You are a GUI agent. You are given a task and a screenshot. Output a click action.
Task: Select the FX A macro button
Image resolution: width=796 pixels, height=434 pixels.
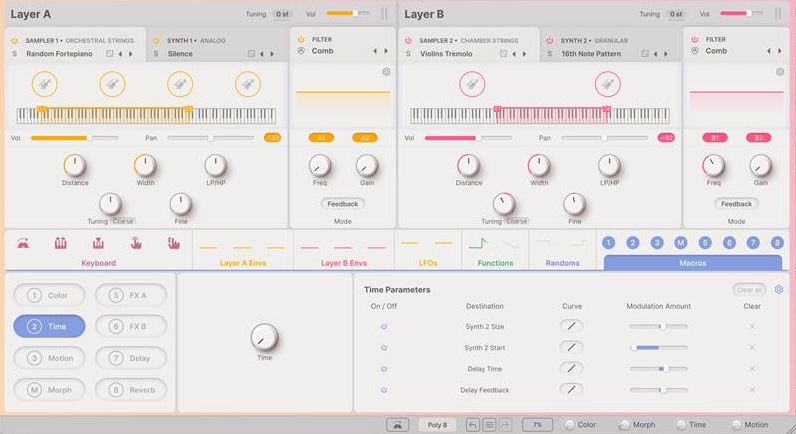click(x=131, y=295)
